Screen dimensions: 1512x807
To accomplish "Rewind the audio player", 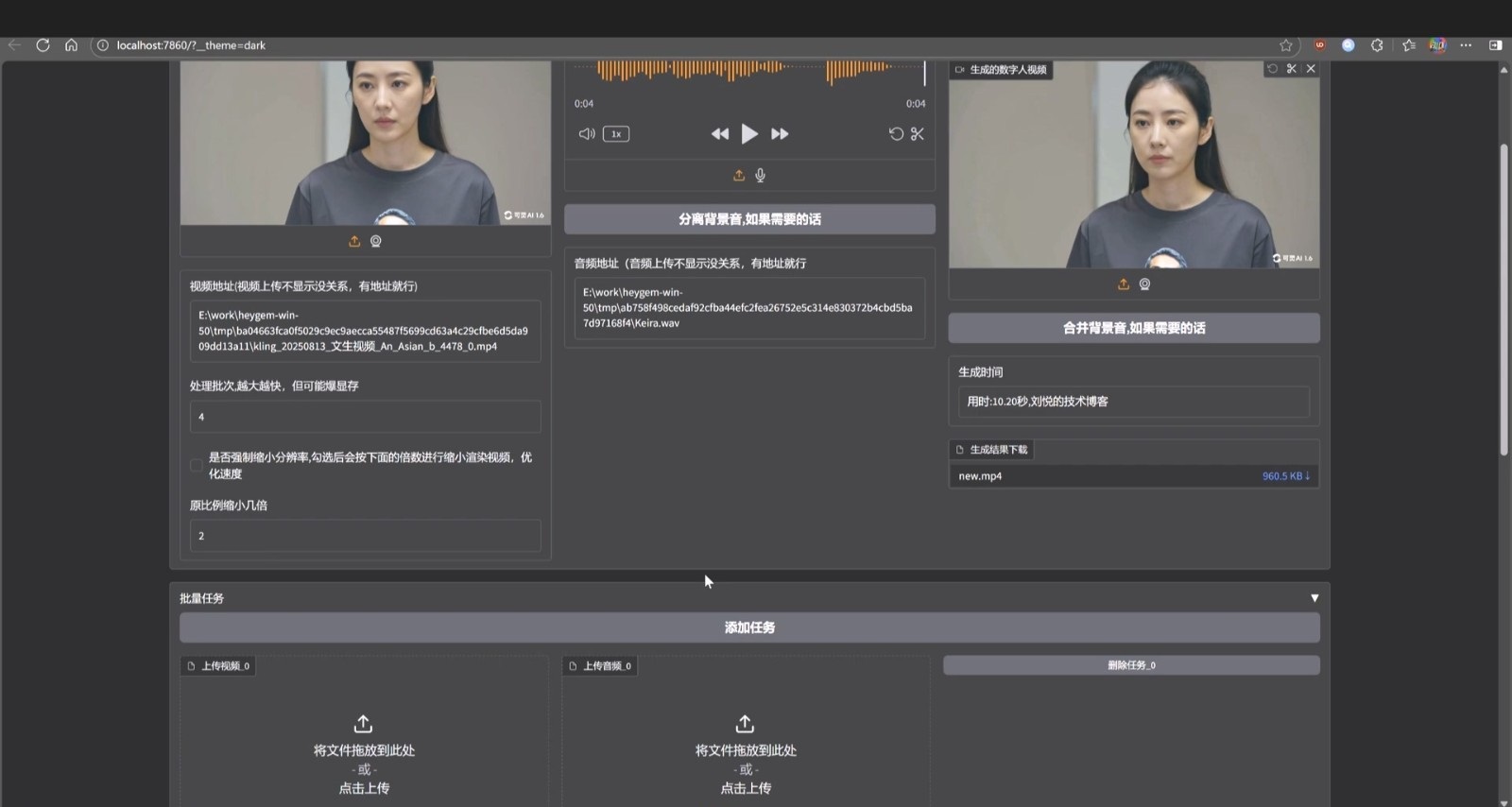I will click(x=720, y=134).
